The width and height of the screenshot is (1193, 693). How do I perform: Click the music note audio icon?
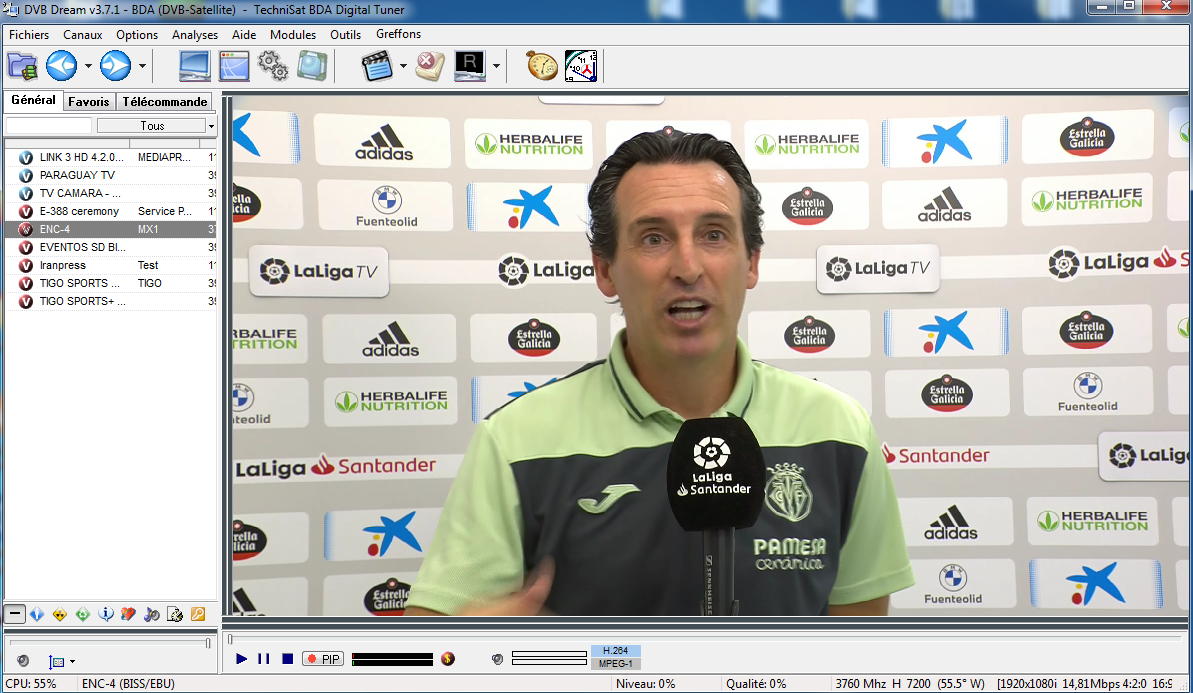[152, 614]
